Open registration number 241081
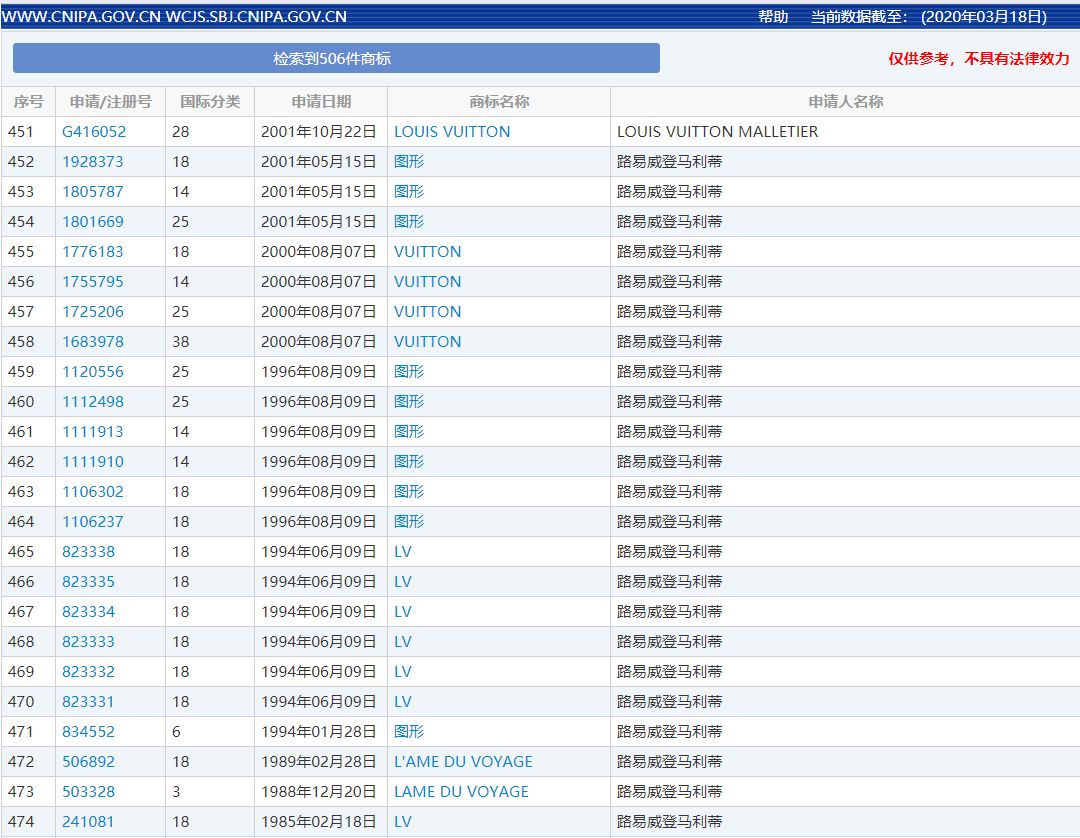 pyautogui.click(x=88, y=822)
